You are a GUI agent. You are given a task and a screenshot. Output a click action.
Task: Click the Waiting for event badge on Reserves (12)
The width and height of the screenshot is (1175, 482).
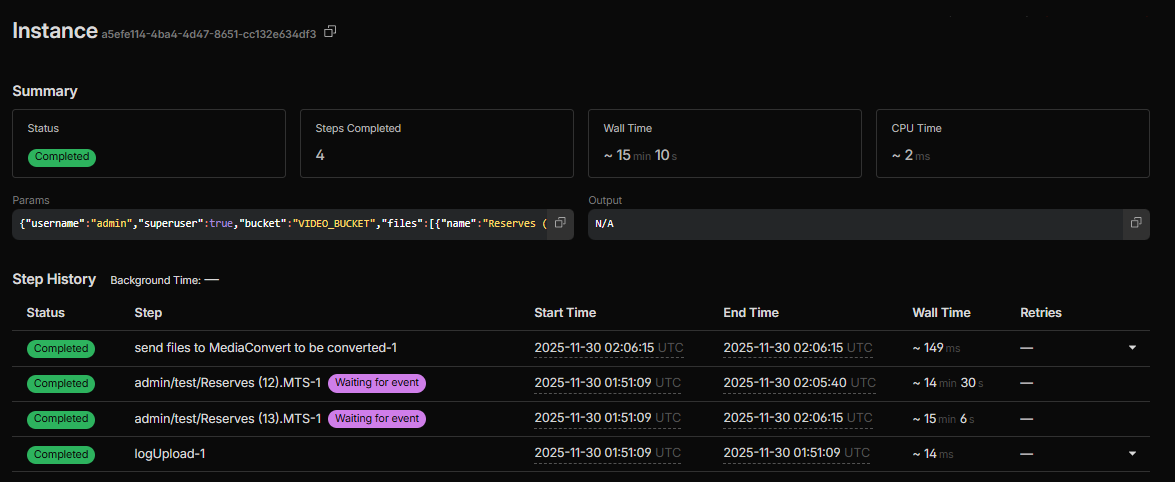(377, 383)
